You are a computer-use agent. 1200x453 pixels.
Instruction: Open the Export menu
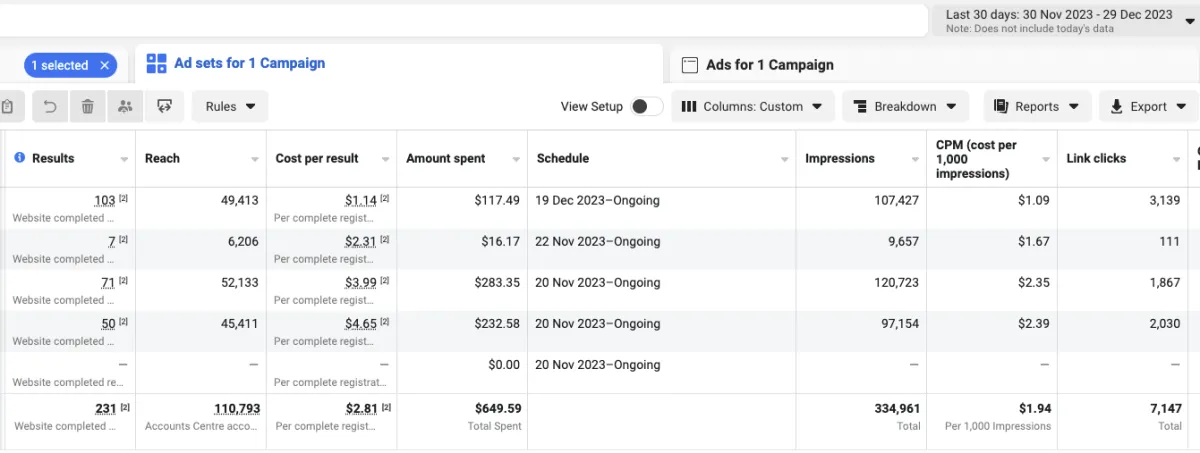1148,106
